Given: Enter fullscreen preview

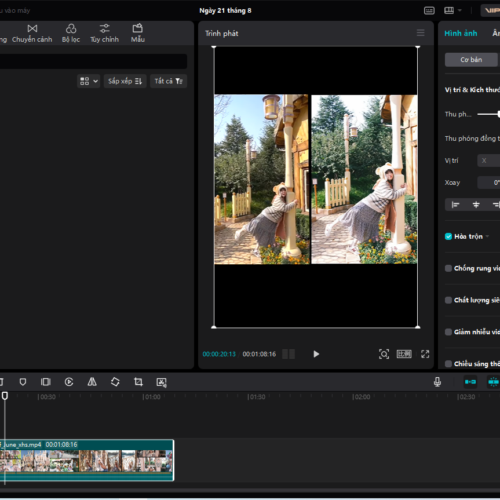Looking at the screenshot, I should (x=425, y=354).
